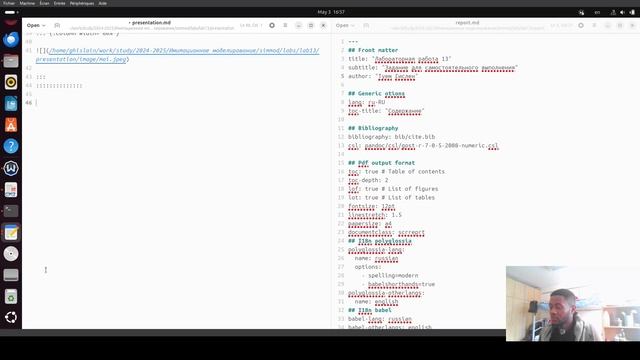
Task: Open view options in presentation.md header
Action: (272, 25)
